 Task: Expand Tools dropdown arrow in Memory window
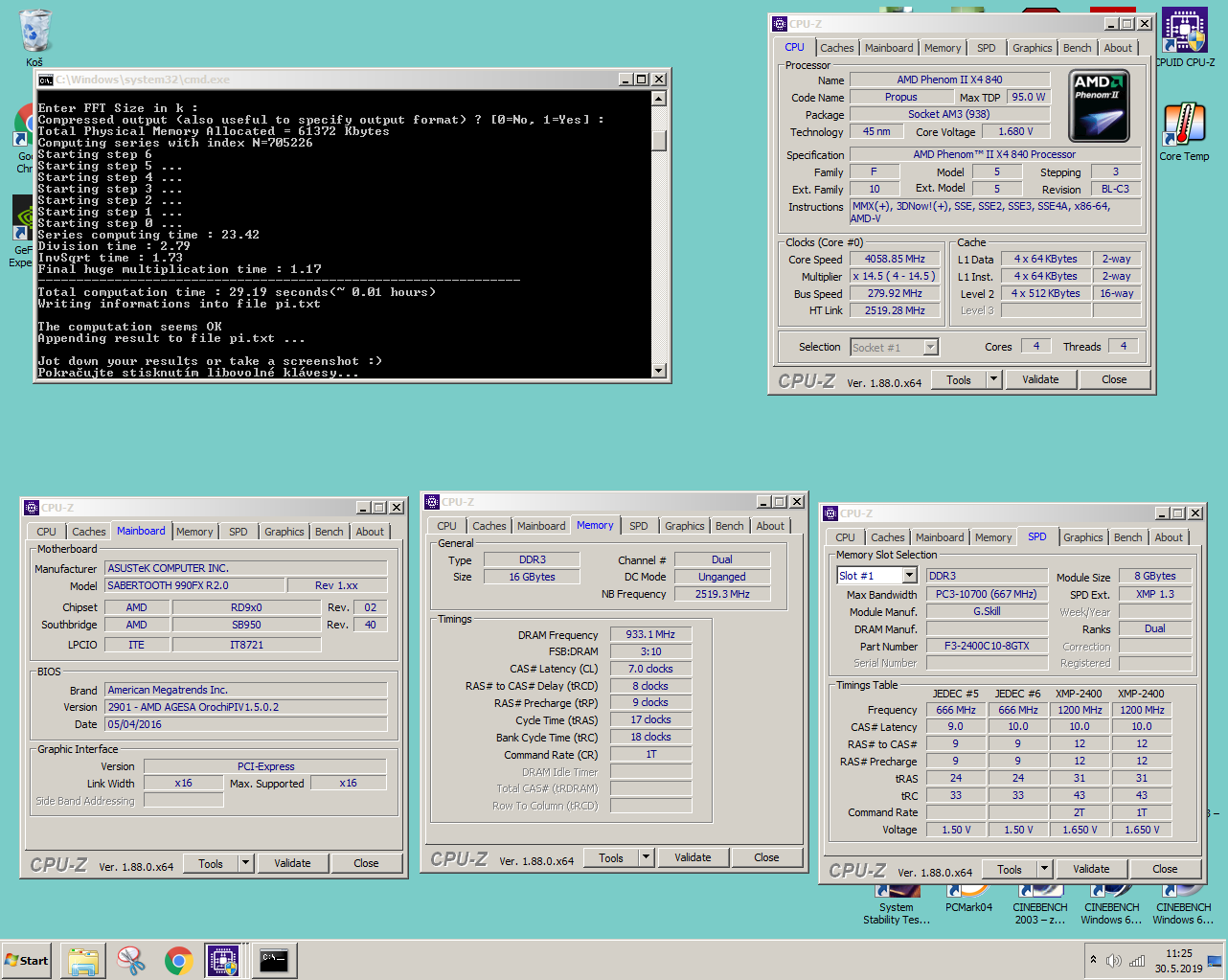point(646,857)
